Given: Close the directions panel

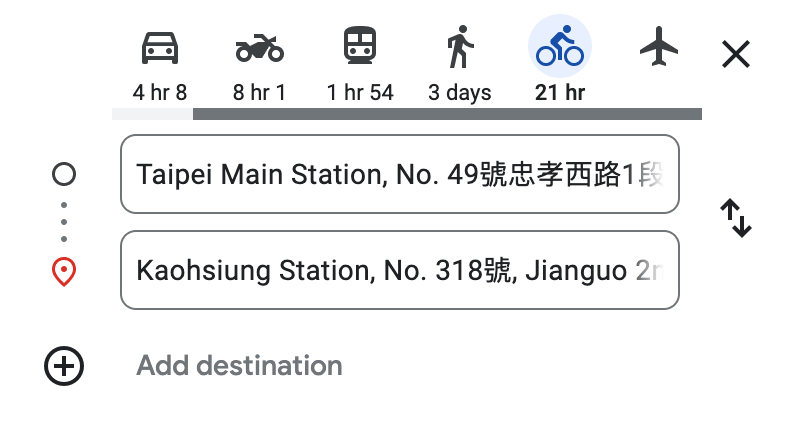Looking at the screenshot, I should [735, 54].
